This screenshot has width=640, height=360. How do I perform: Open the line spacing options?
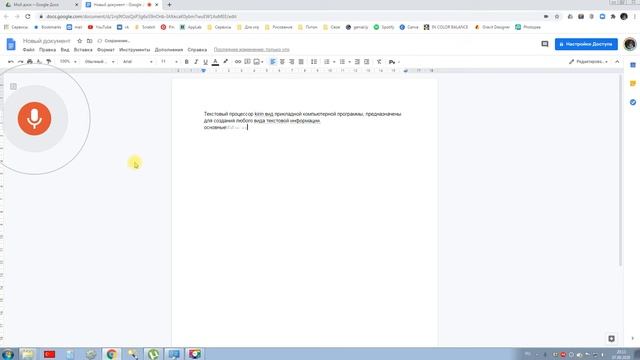(313, 62)
